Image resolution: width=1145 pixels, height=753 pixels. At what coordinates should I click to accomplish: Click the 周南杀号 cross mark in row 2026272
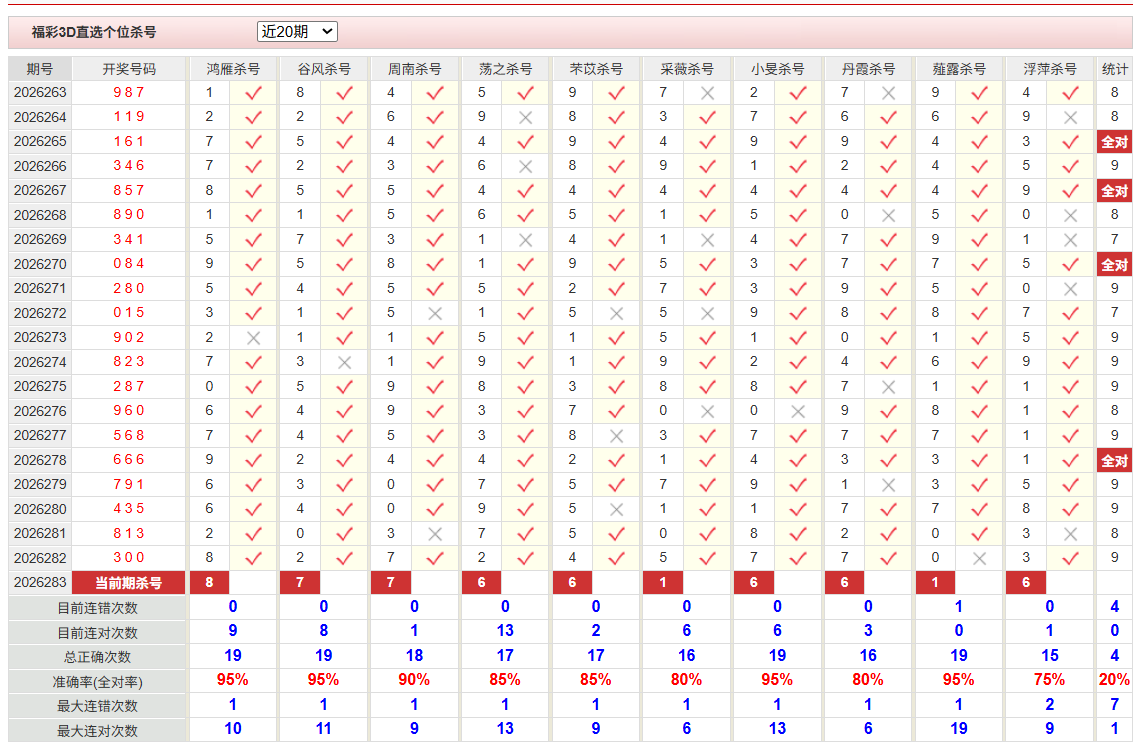pos(434,313)
